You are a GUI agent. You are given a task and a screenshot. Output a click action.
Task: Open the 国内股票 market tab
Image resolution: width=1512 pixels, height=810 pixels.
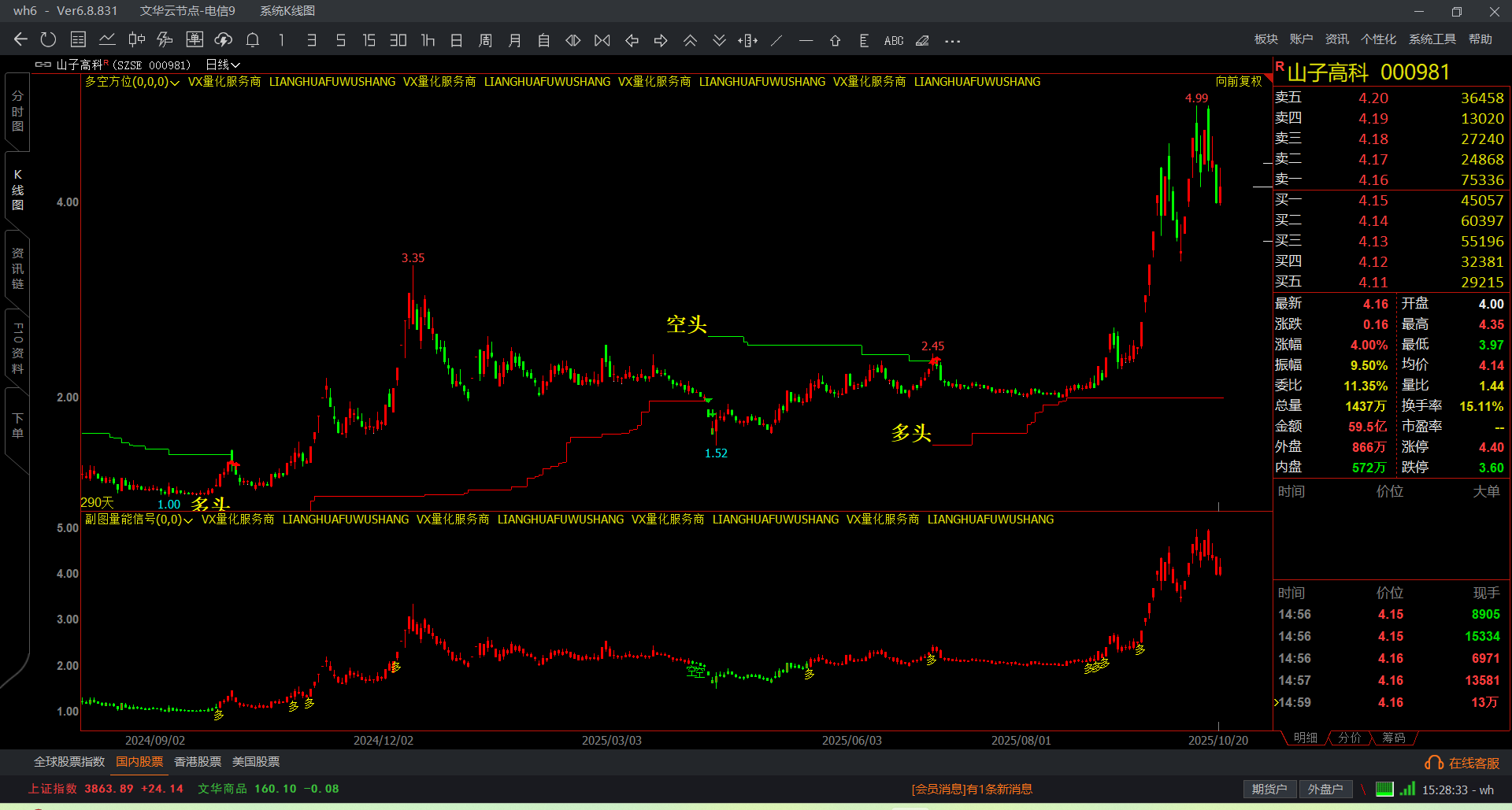click(139, 762)
